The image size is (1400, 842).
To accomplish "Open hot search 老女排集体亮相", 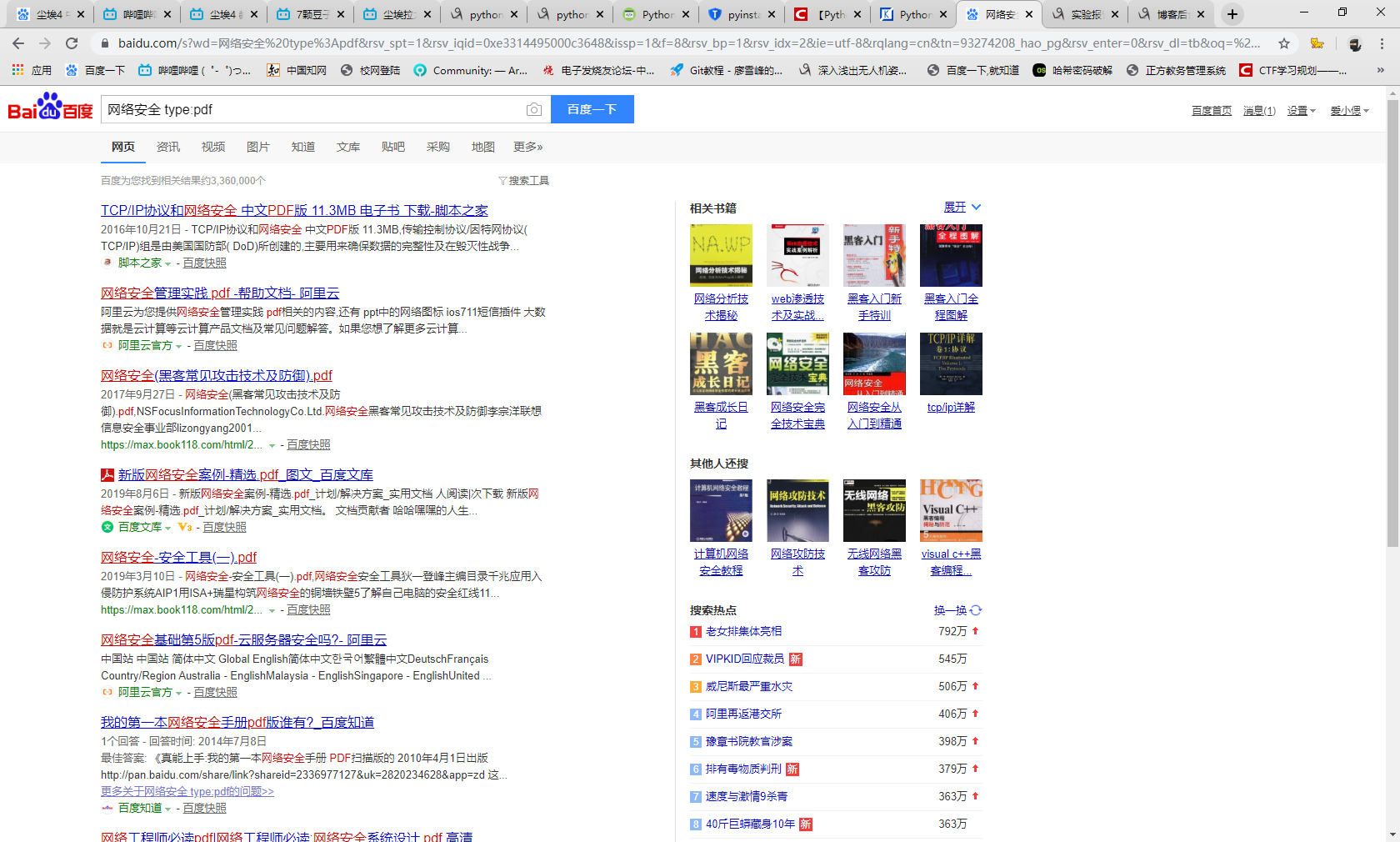I will [743, 632].
